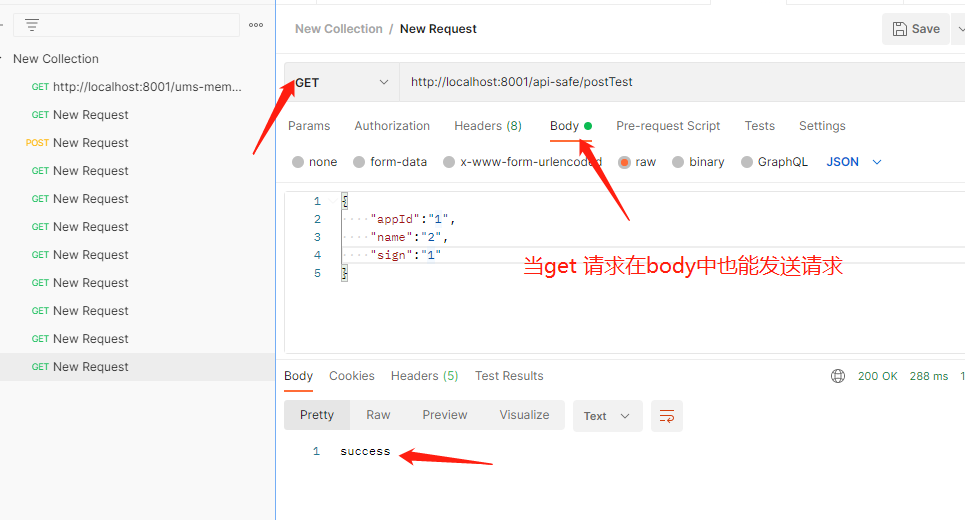Select the binary body radio button

pyautogui.click(x=678, y=162)
